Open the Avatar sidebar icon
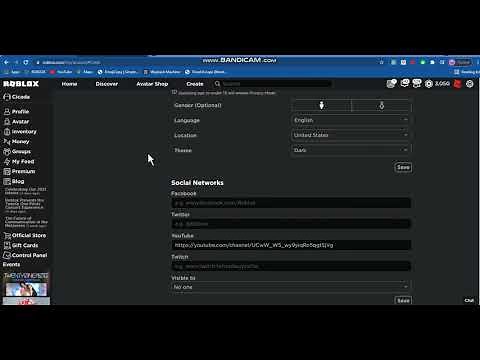 pos(7,122)
